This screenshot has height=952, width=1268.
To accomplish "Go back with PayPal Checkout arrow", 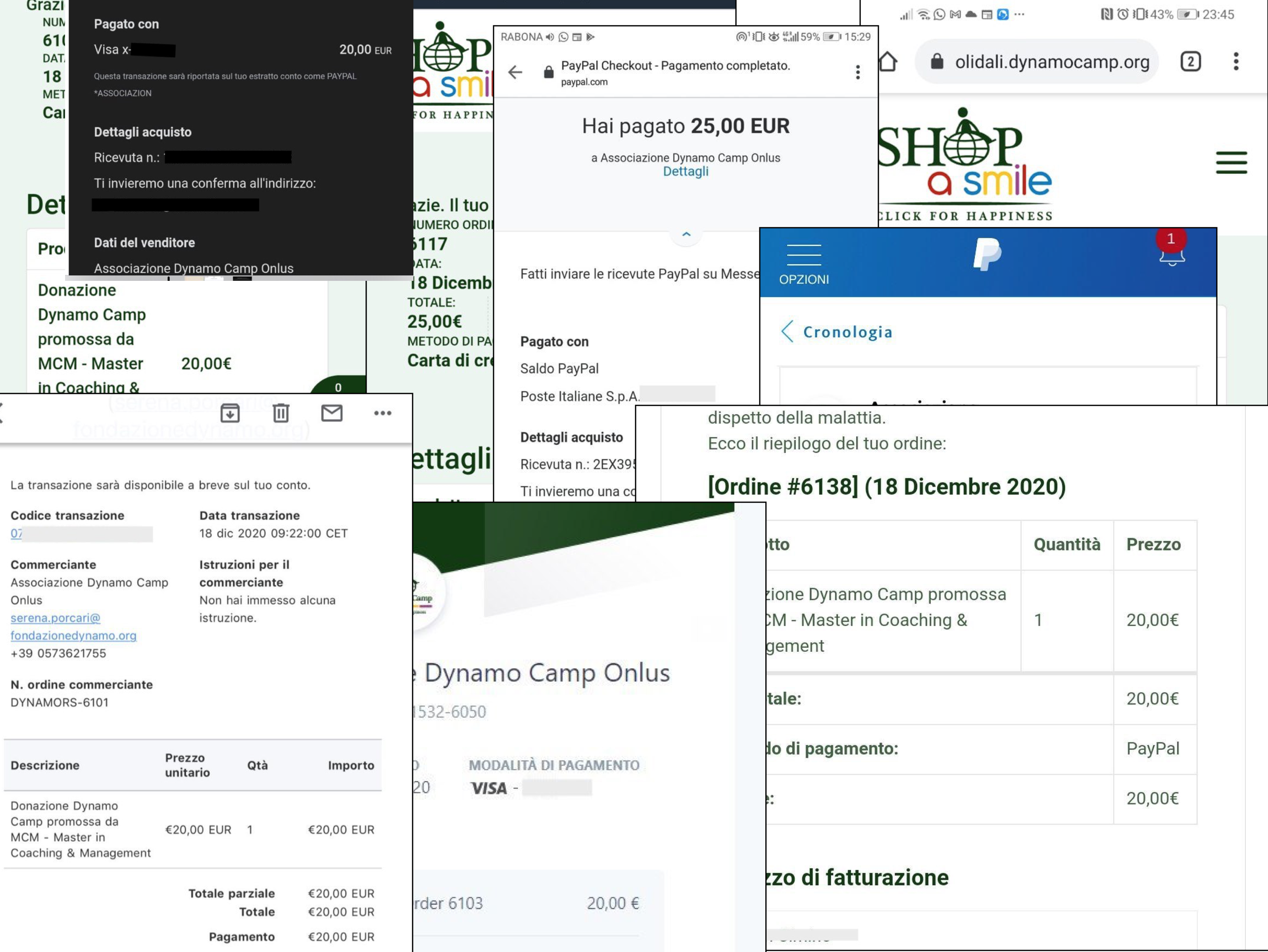I will 515,72.
